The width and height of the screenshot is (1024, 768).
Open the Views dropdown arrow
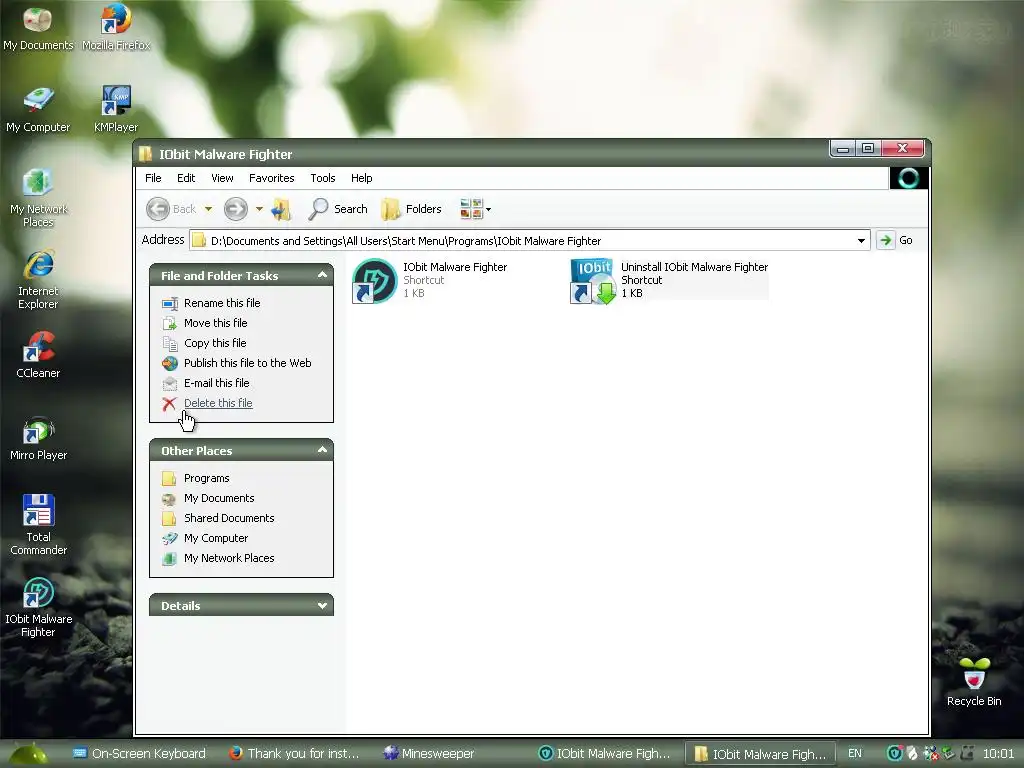[x=488, y=210]
